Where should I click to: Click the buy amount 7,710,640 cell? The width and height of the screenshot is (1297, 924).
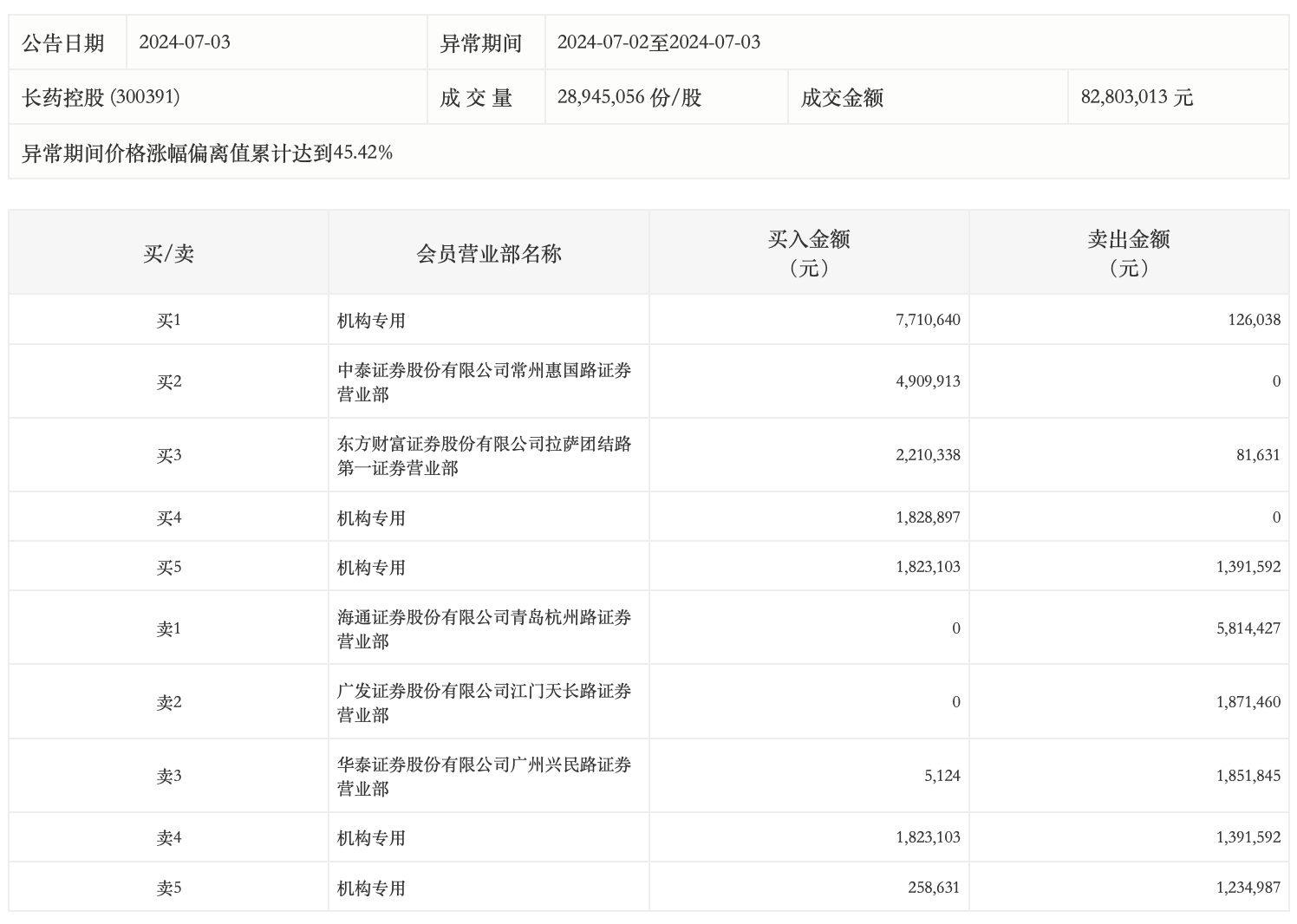click(928, 320)
